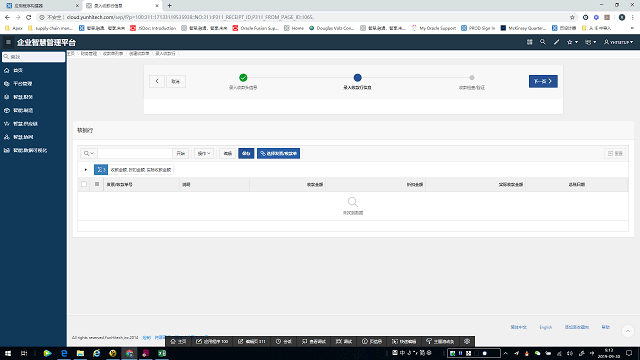Viewport: 640px width, 360px height.
Task: Open the Windows Start menu
Action: point(8,353)
